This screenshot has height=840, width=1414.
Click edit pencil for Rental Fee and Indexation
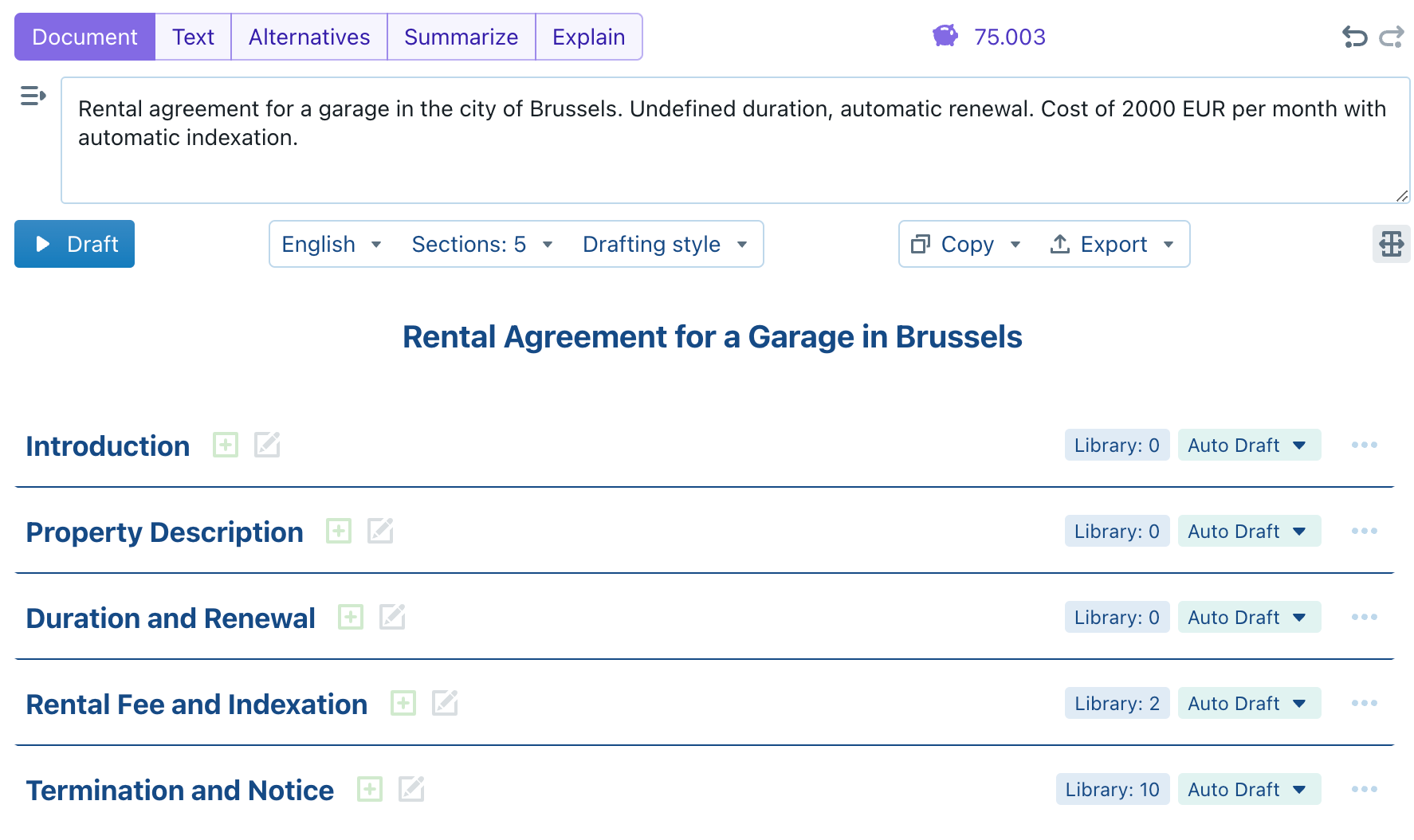pyautogui.click(x=445, y=703)
